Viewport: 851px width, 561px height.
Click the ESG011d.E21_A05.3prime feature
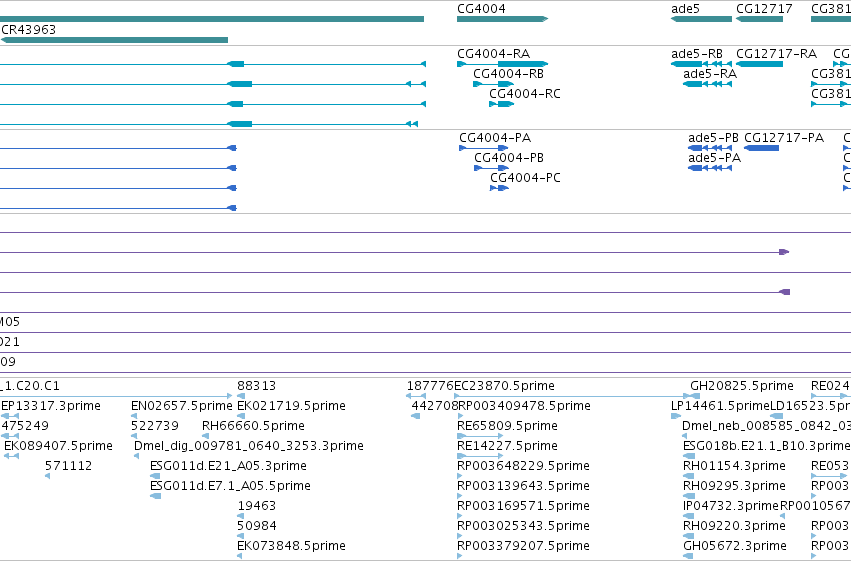(x=155, y=476)
